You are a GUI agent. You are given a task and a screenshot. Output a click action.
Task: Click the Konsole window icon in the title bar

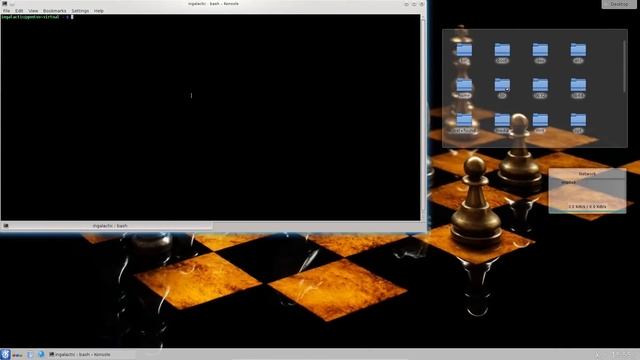coord(4,4)
